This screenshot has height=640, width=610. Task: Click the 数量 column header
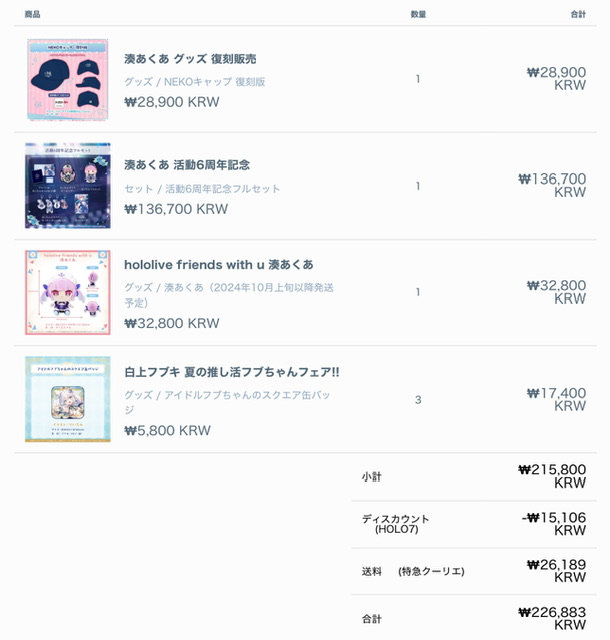click(x=418, y=14)
